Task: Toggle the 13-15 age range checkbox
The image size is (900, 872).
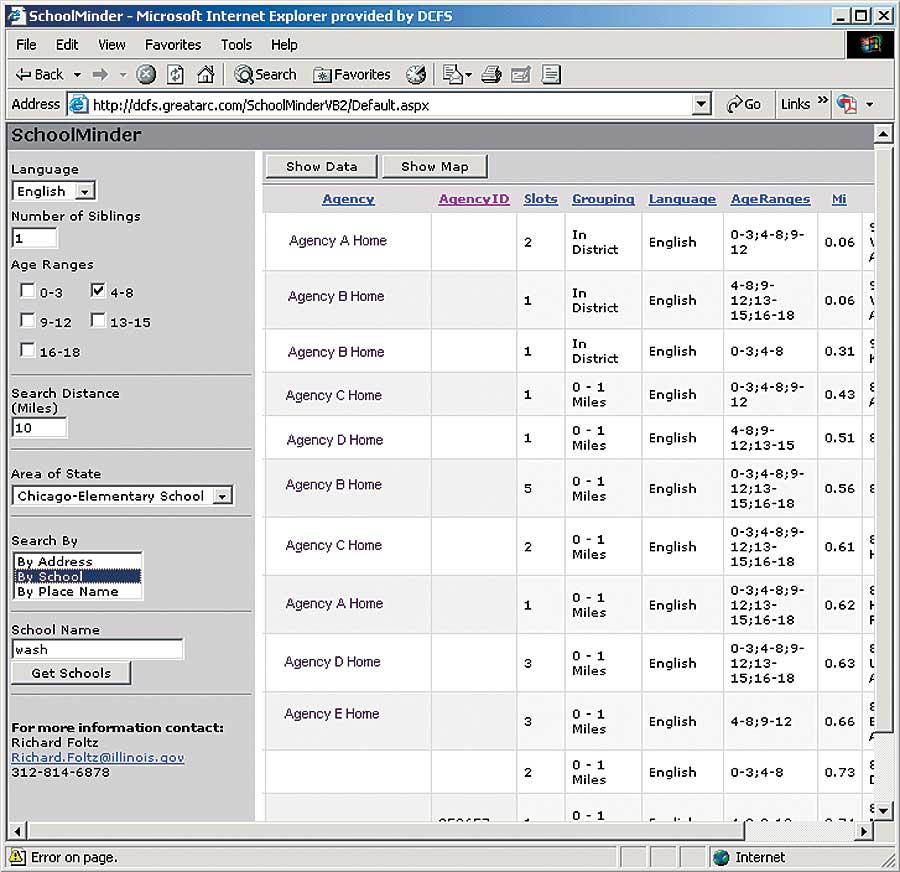Action: tap(98, 320)
